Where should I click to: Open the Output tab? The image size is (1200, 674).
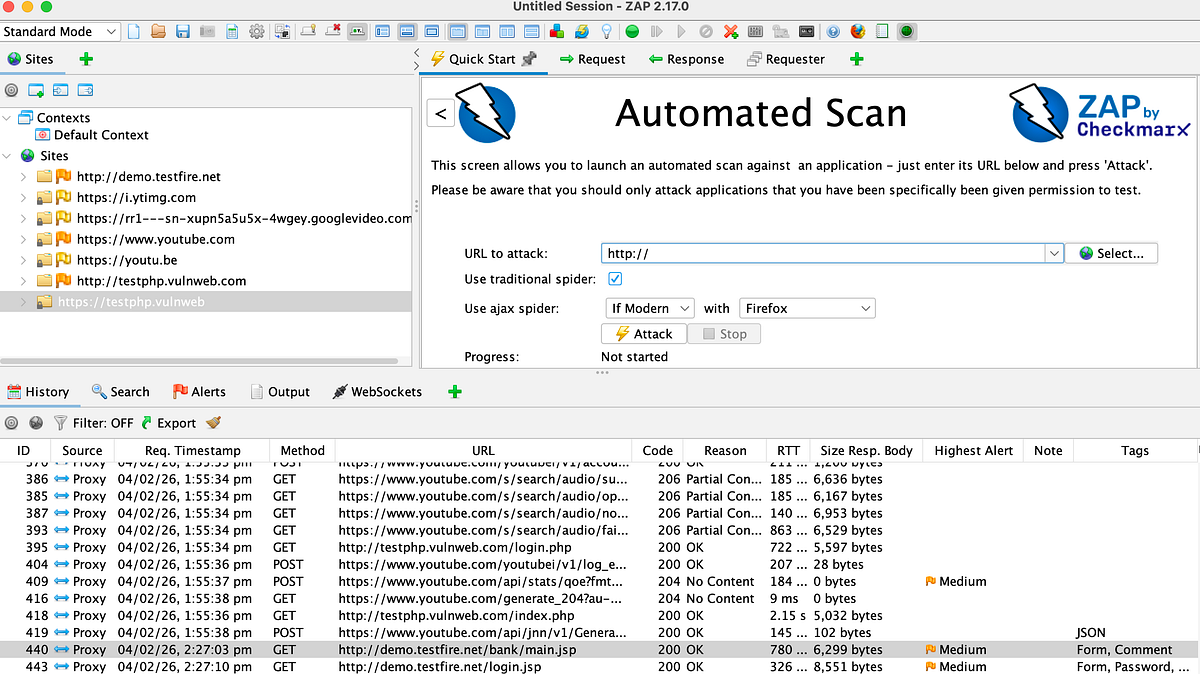[x=280, y=391]
